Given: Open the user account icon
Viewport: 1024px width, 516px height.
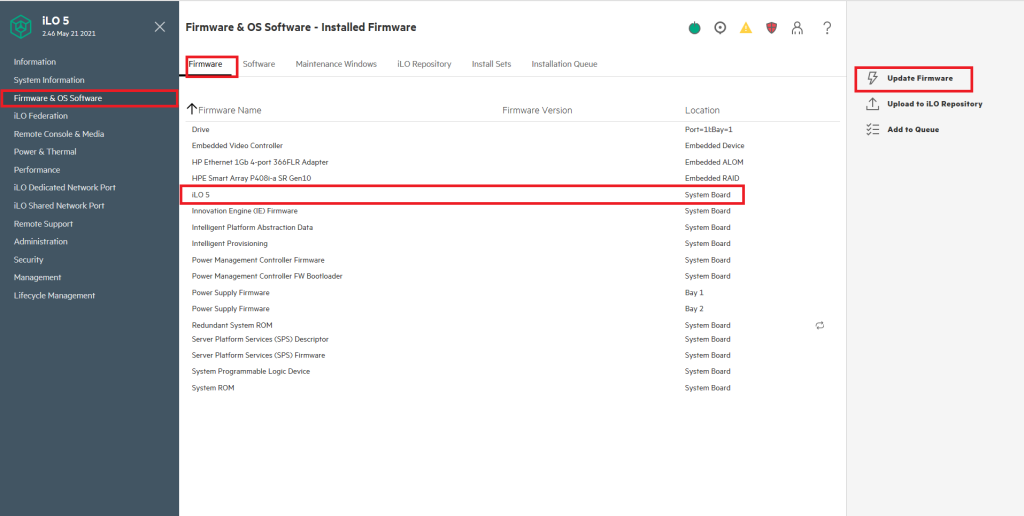Looking at the screenshot, I should tap(797, 27).
